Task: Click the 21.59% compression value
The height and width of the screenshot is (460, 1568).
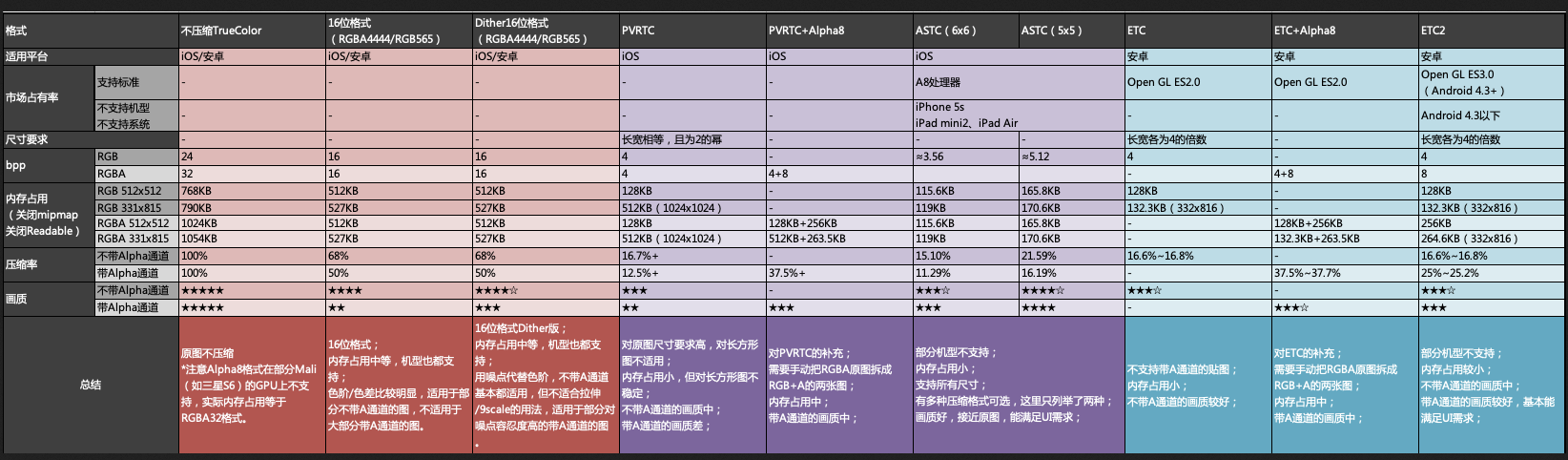Action: pyautogui.click(x=1071, y=256)
